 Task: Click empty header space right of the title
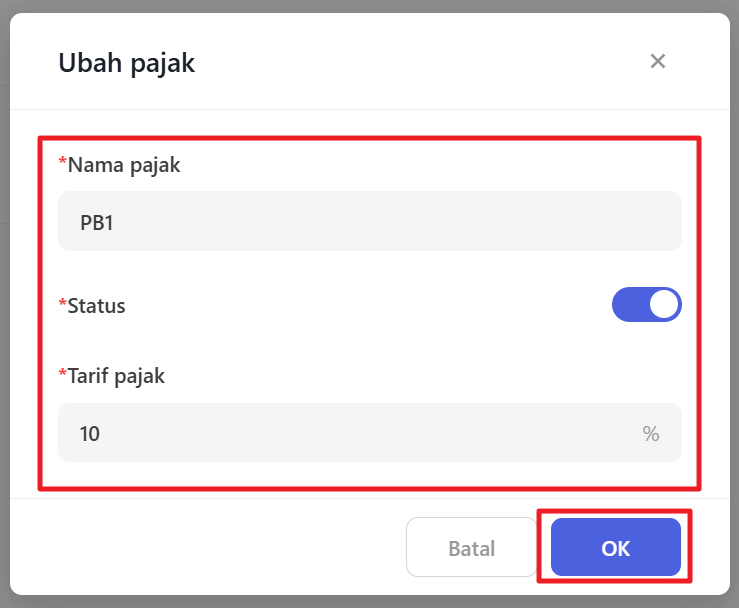point(420,63)
